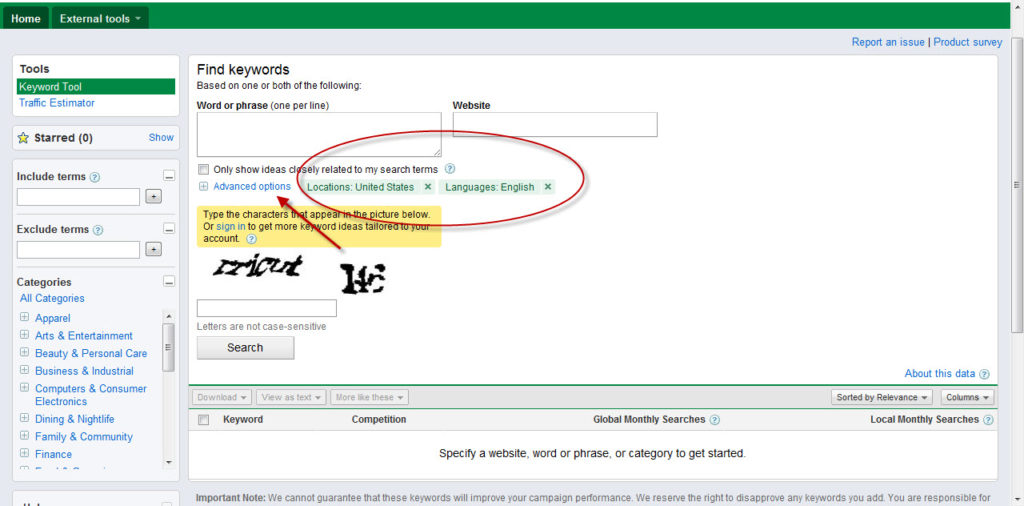Click the Competition column header
1024x506 pixels.
379,419
